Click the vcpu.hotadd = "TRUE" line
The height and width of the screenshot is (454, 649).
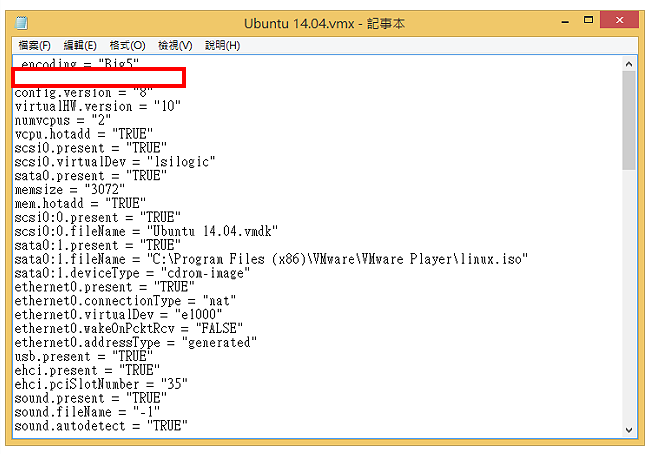84,134
